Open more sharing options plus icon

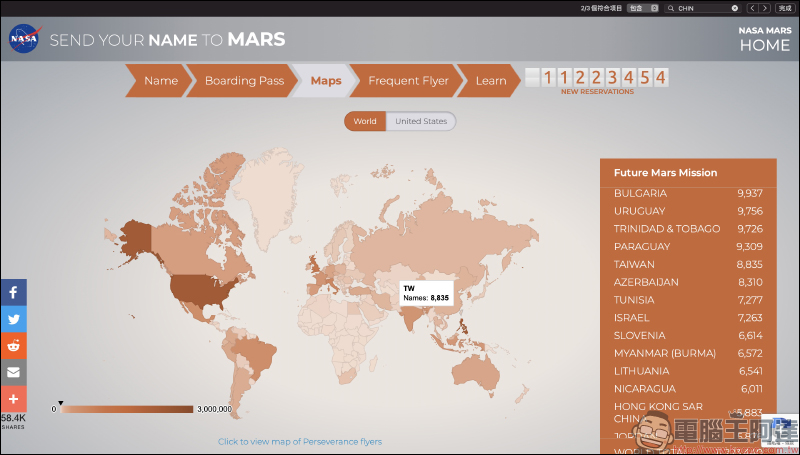pos(13,399)
